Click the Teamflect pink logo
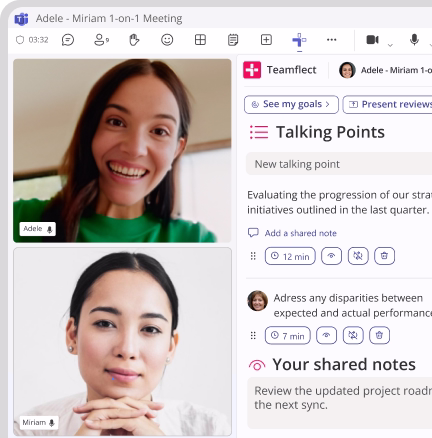432x438 pixels. 252,70
